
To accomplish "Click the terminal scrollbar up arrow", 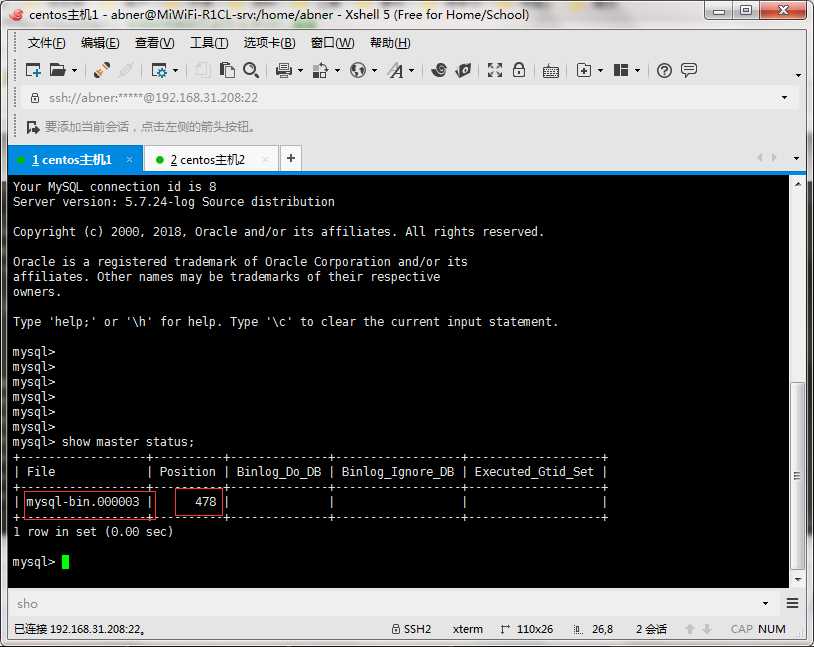I will [x=797, y=184].
